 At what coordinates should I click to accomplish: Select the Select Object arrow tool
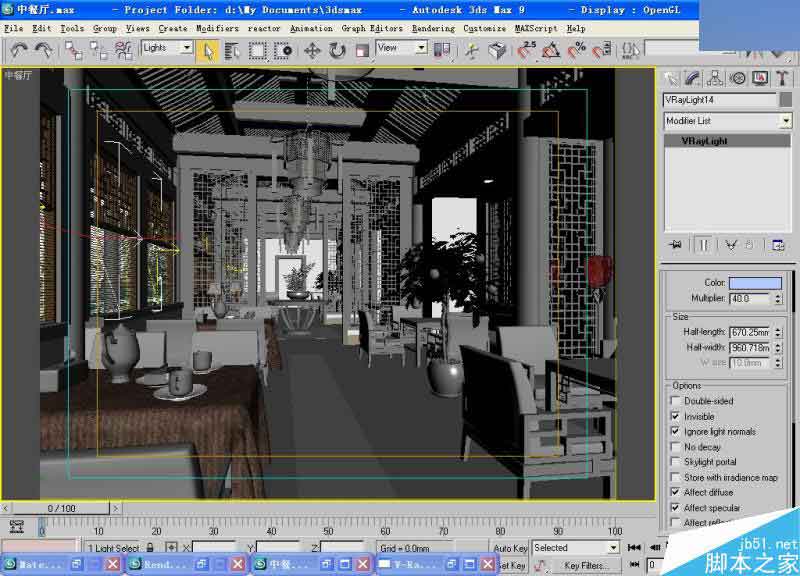pos(206,49)
